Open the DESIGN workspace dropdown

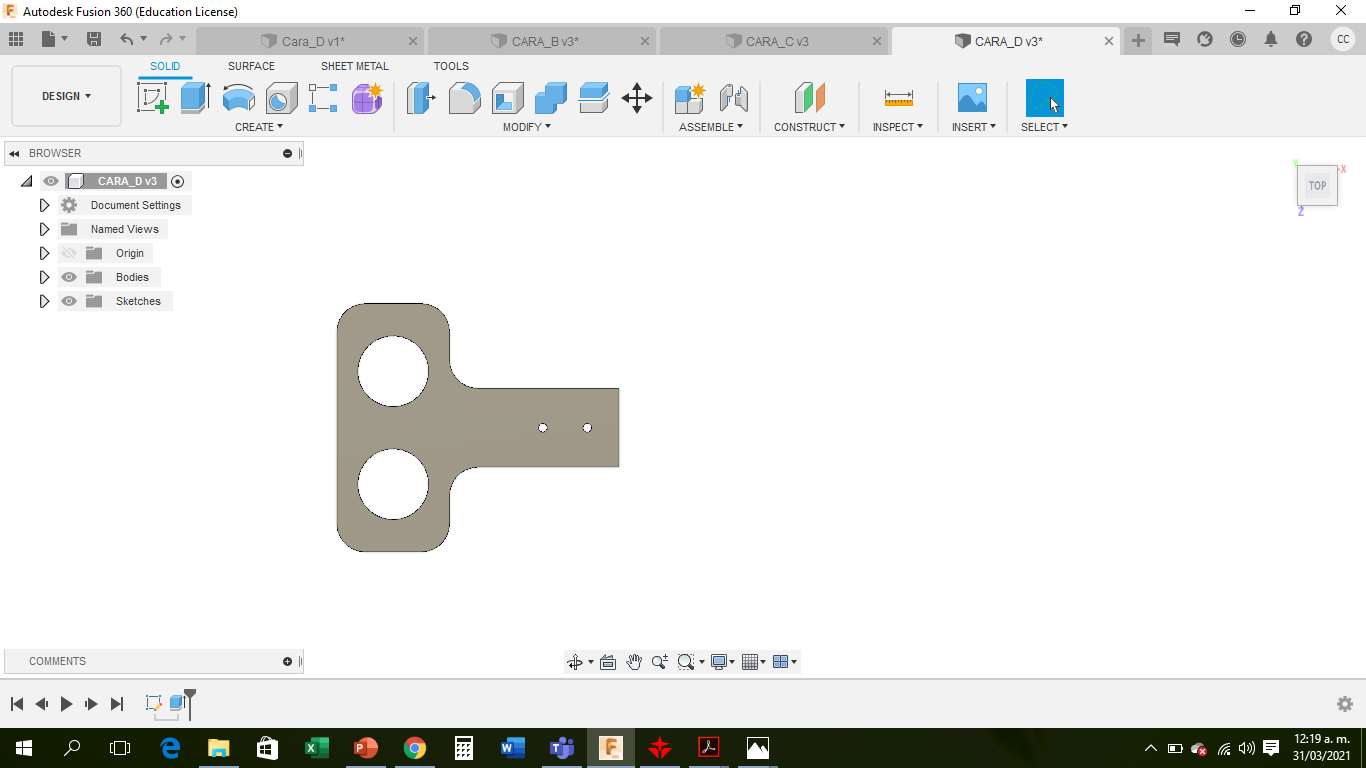pos(66,96)
